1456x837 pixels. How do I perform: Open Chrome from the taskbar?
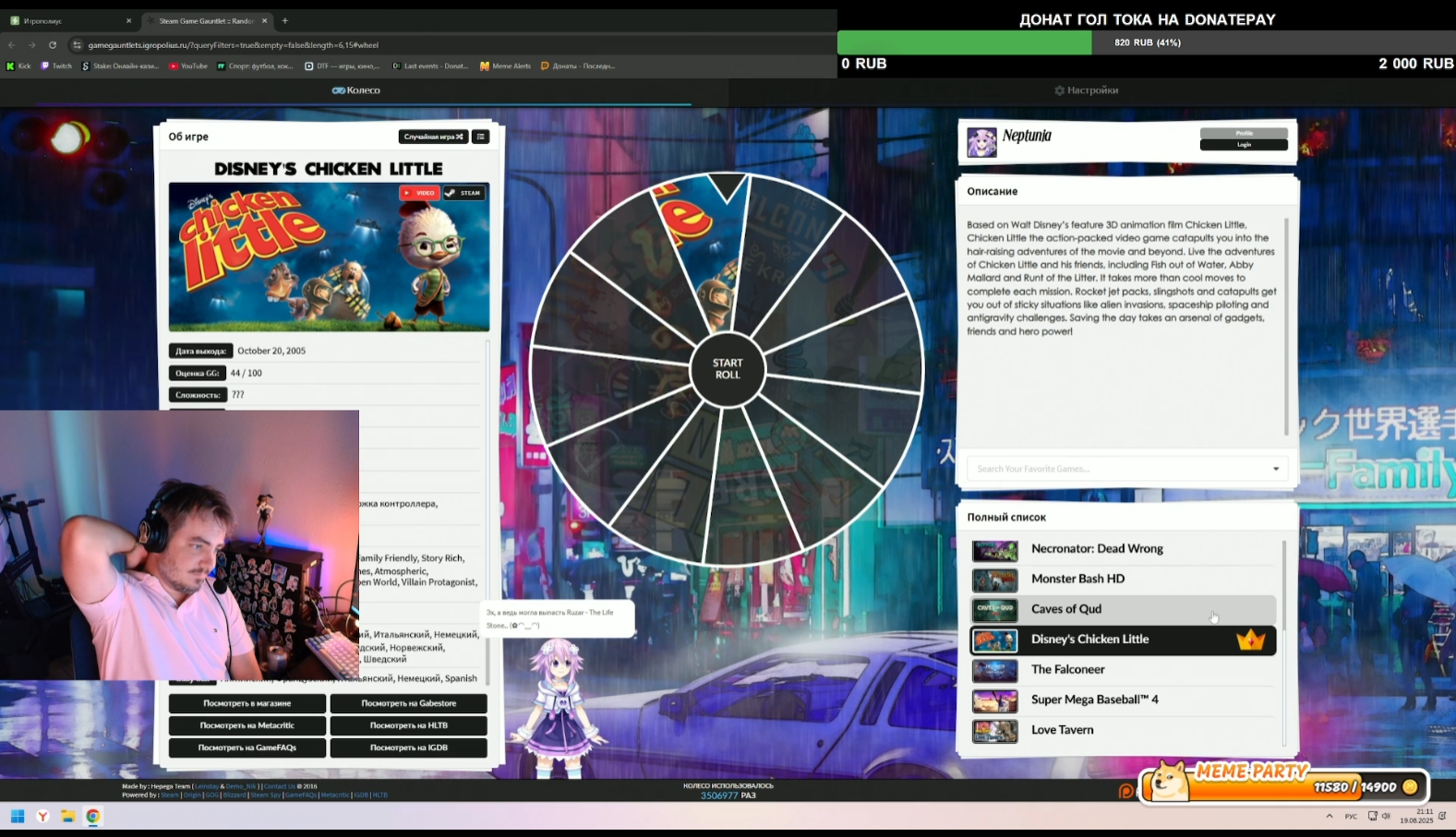pos(93,816)
